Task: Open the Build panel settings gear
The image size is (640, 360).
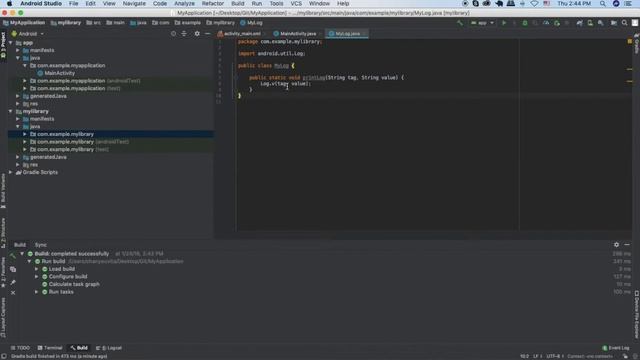Action: pos(616,244)
